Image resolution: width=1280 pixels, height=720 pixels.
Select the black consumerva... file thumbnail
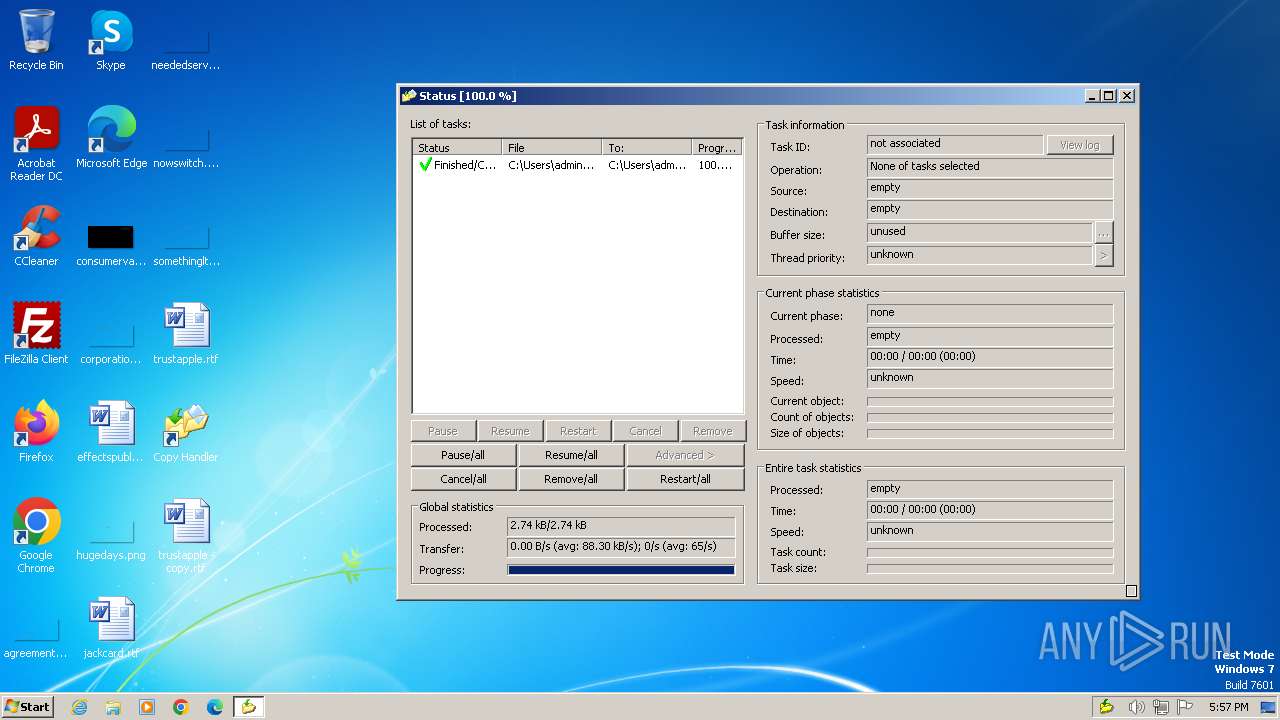(x=111, y=244)
